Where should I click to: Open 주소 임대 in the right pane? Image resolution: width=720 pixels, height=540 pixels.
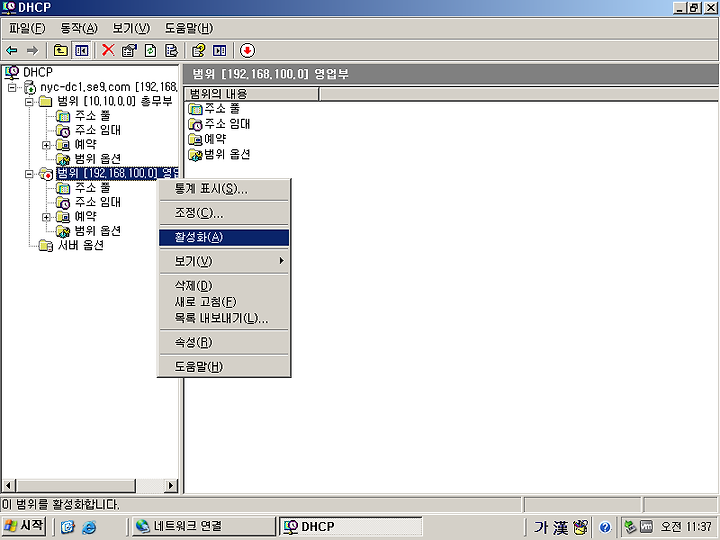click(x=219, y=124)
